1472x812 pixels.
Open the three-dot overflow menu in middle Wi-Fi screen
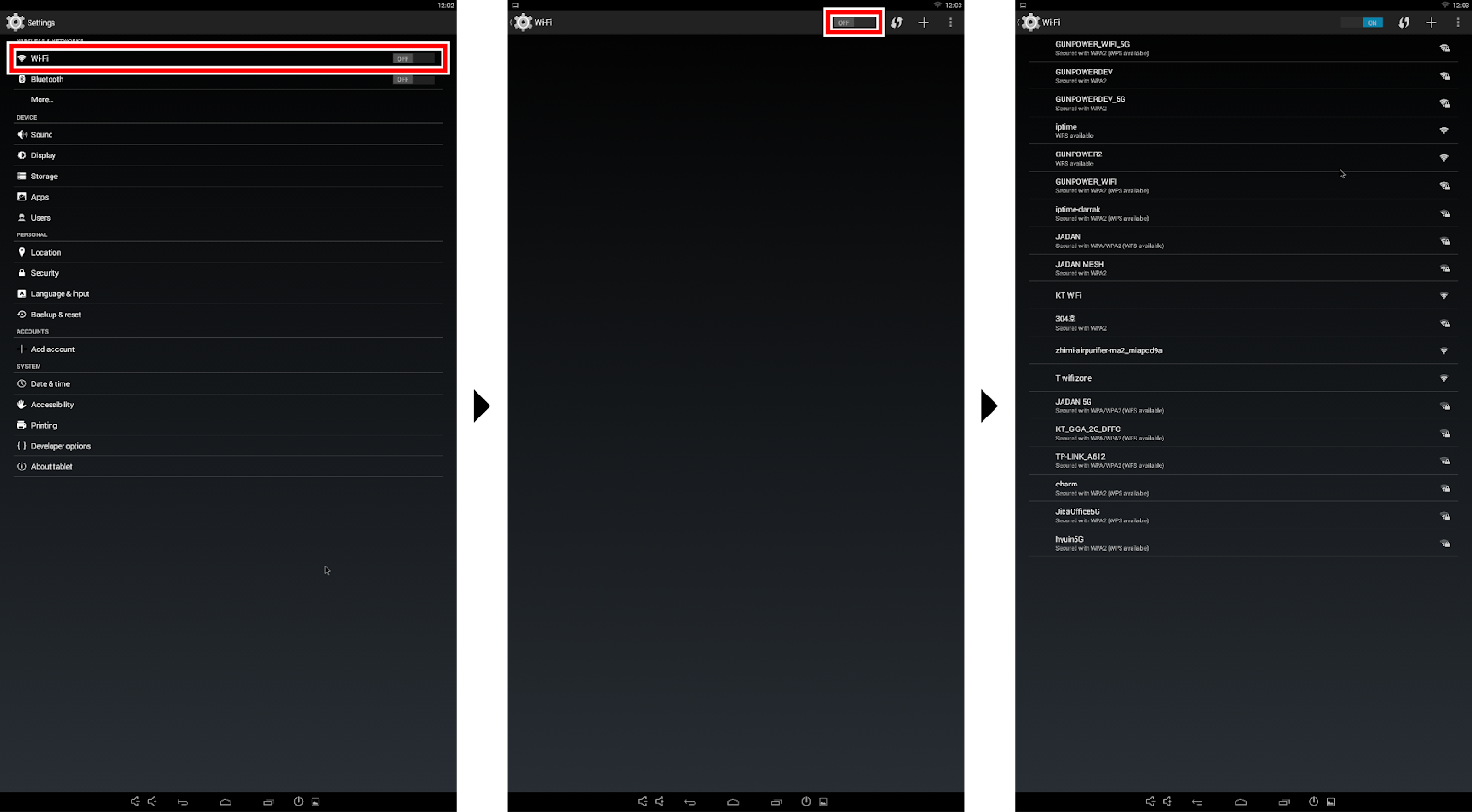pos(950,22)
